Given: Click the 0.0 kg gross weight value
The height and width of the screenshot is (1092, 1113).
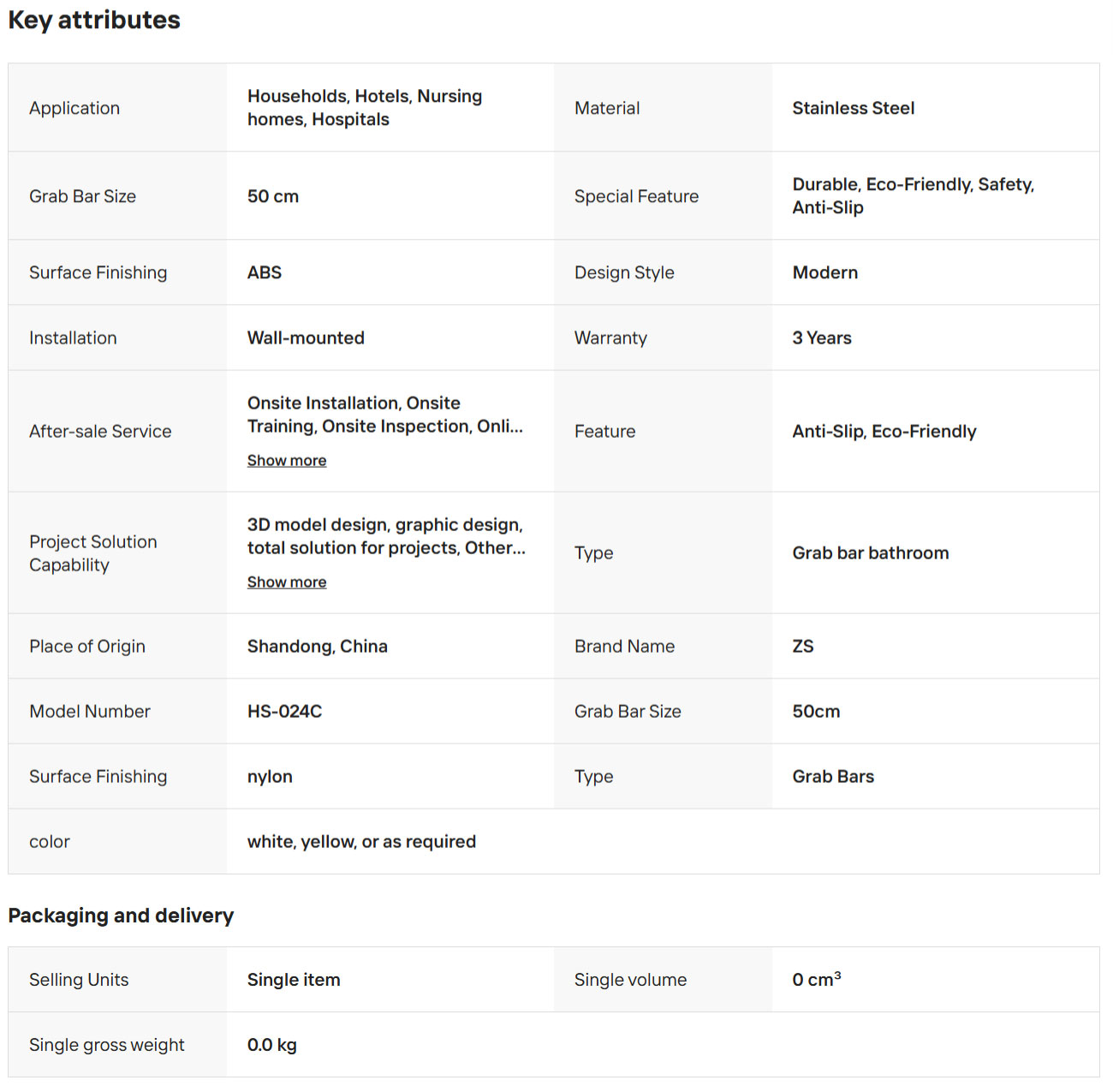Looking at the screenshot, I should (x=272, y=1045).
